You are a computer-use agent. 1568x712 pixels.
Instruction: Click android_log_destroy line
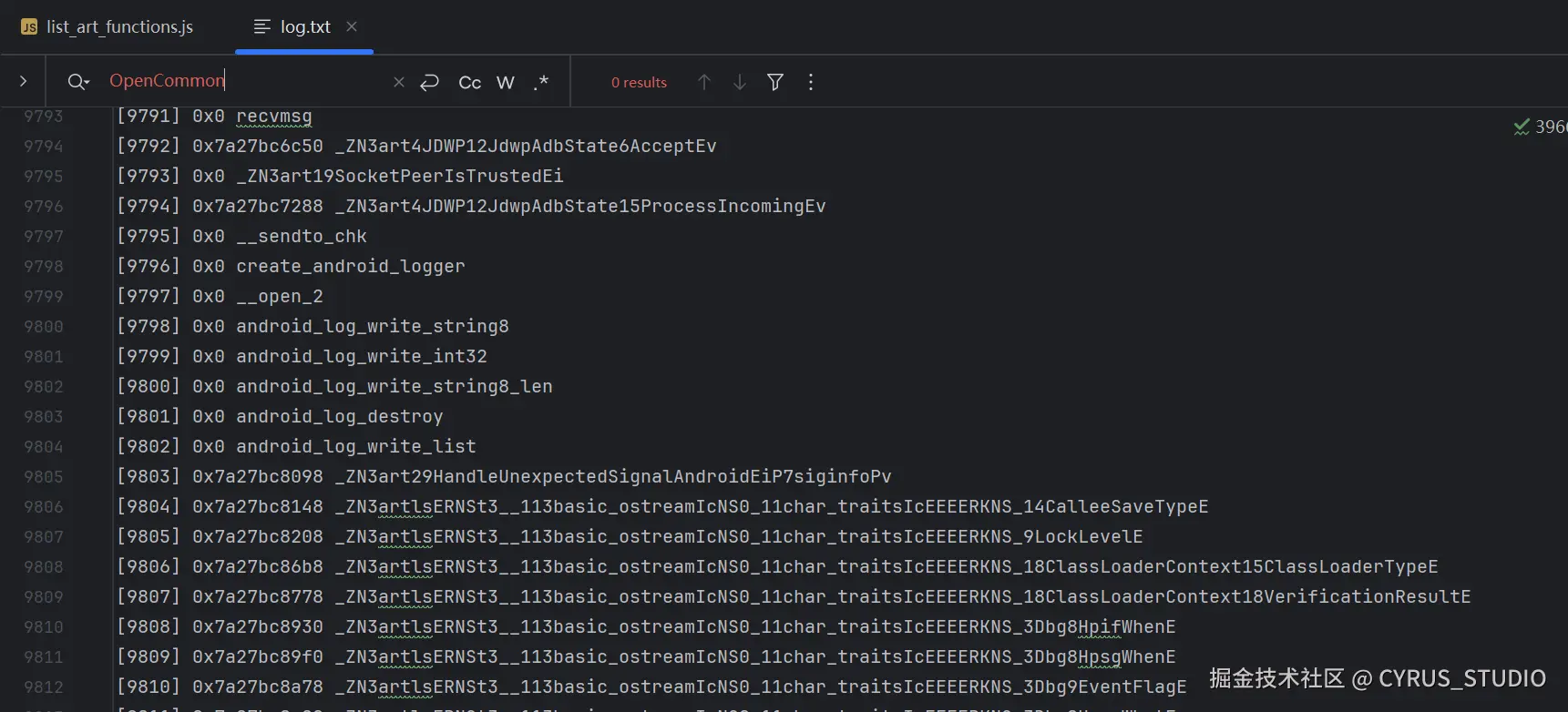tap(280, 416)
